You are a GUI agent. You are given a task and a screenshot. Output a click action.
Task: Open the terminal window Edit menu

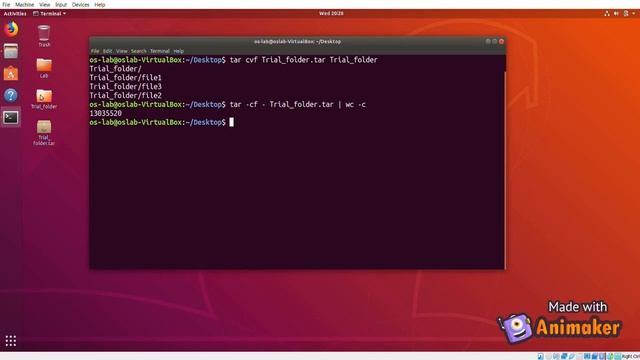click(x=107, y=51)
